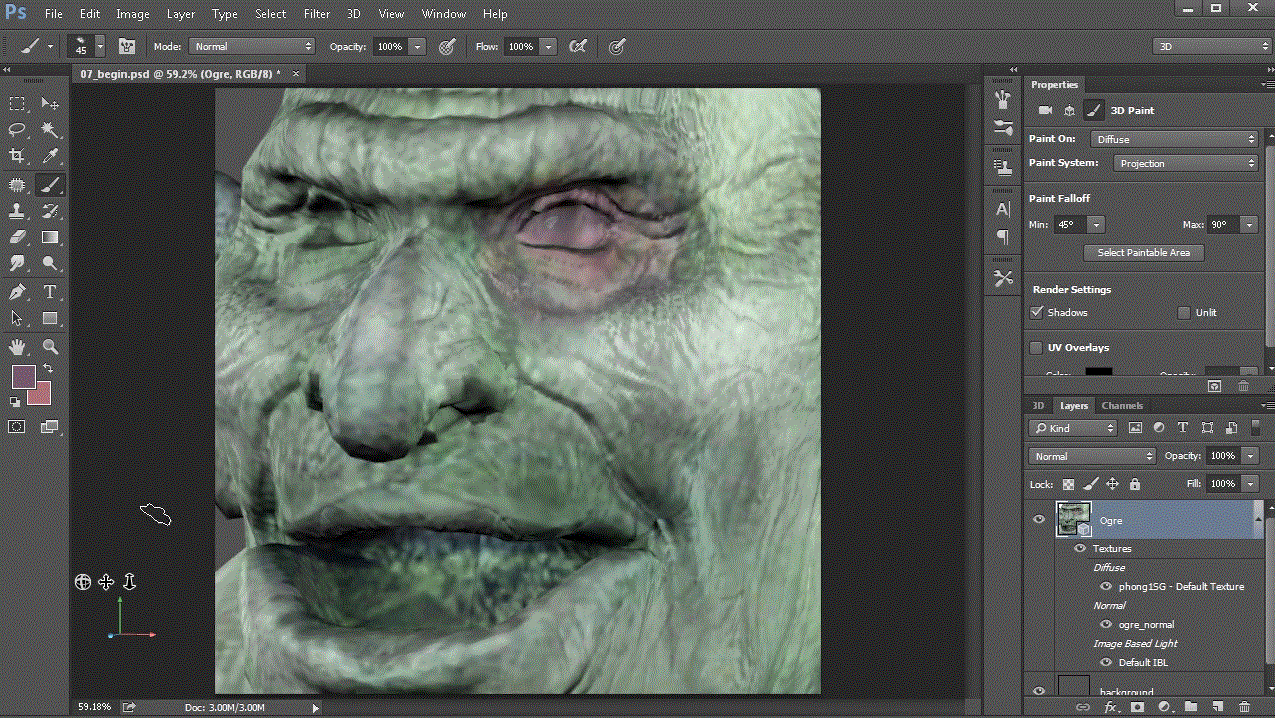Select the Gradient tool
The width and height of the screenshot is (1275, 718).
pos(50,238)
